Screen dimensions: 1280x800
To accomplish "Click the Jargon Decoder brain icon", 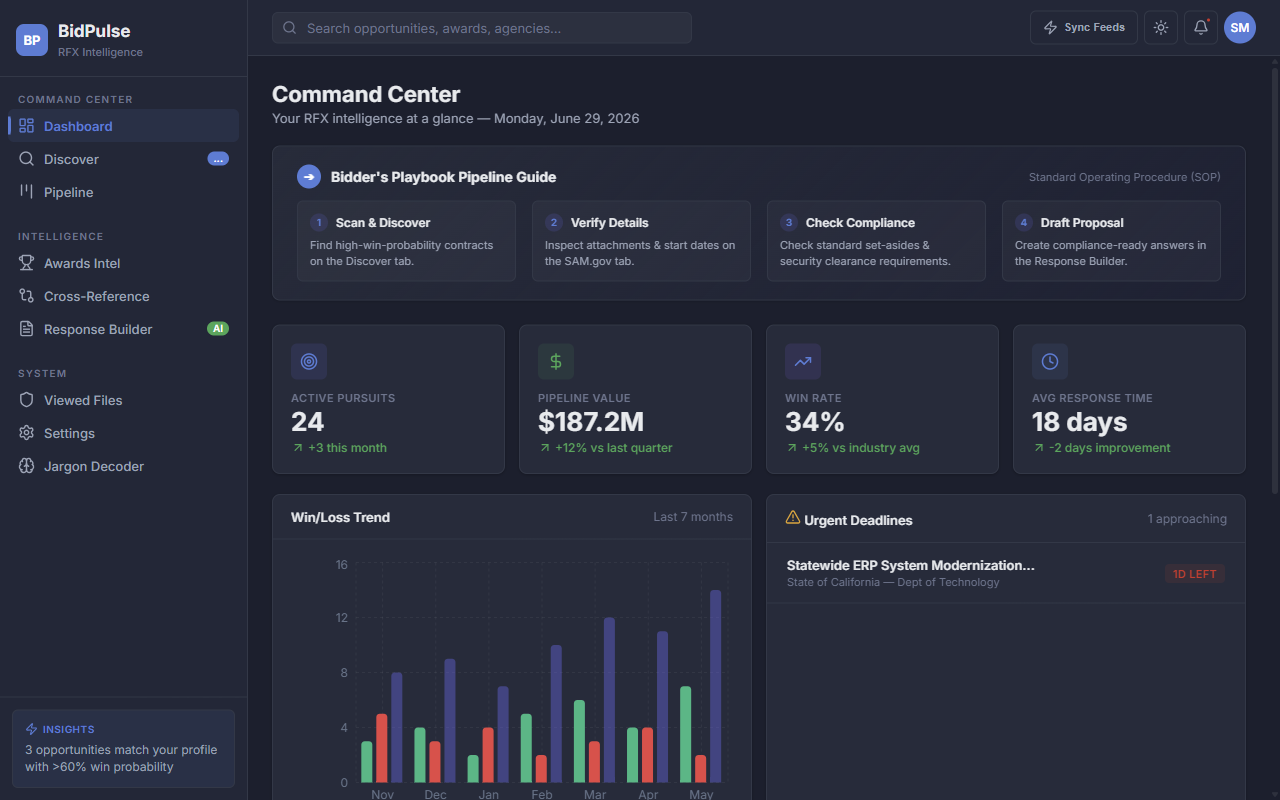I will [x=27, y=466].
